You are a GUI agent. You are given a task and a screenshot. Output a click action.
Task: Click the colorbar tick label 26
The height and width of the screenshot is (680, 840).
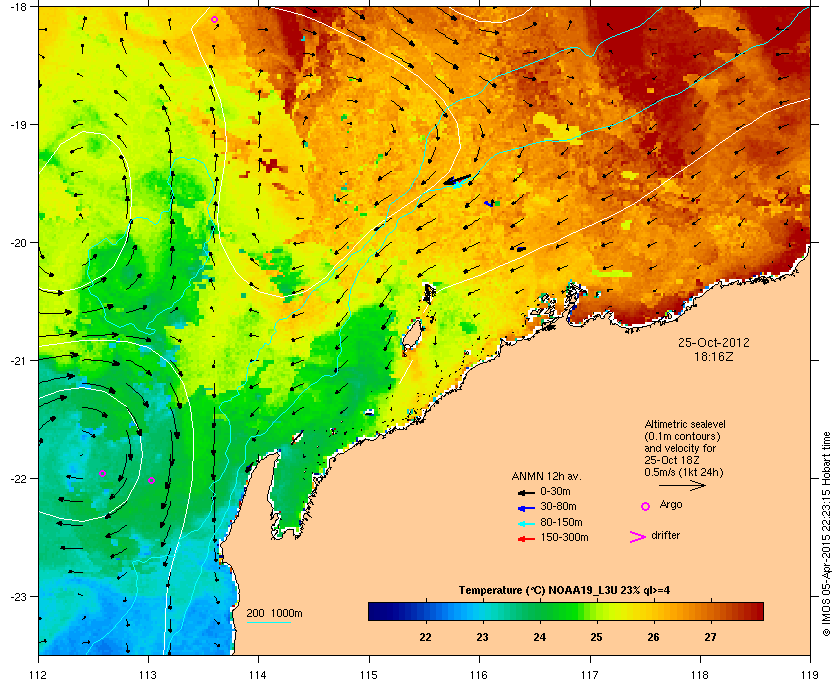click(x=653, y=637)
